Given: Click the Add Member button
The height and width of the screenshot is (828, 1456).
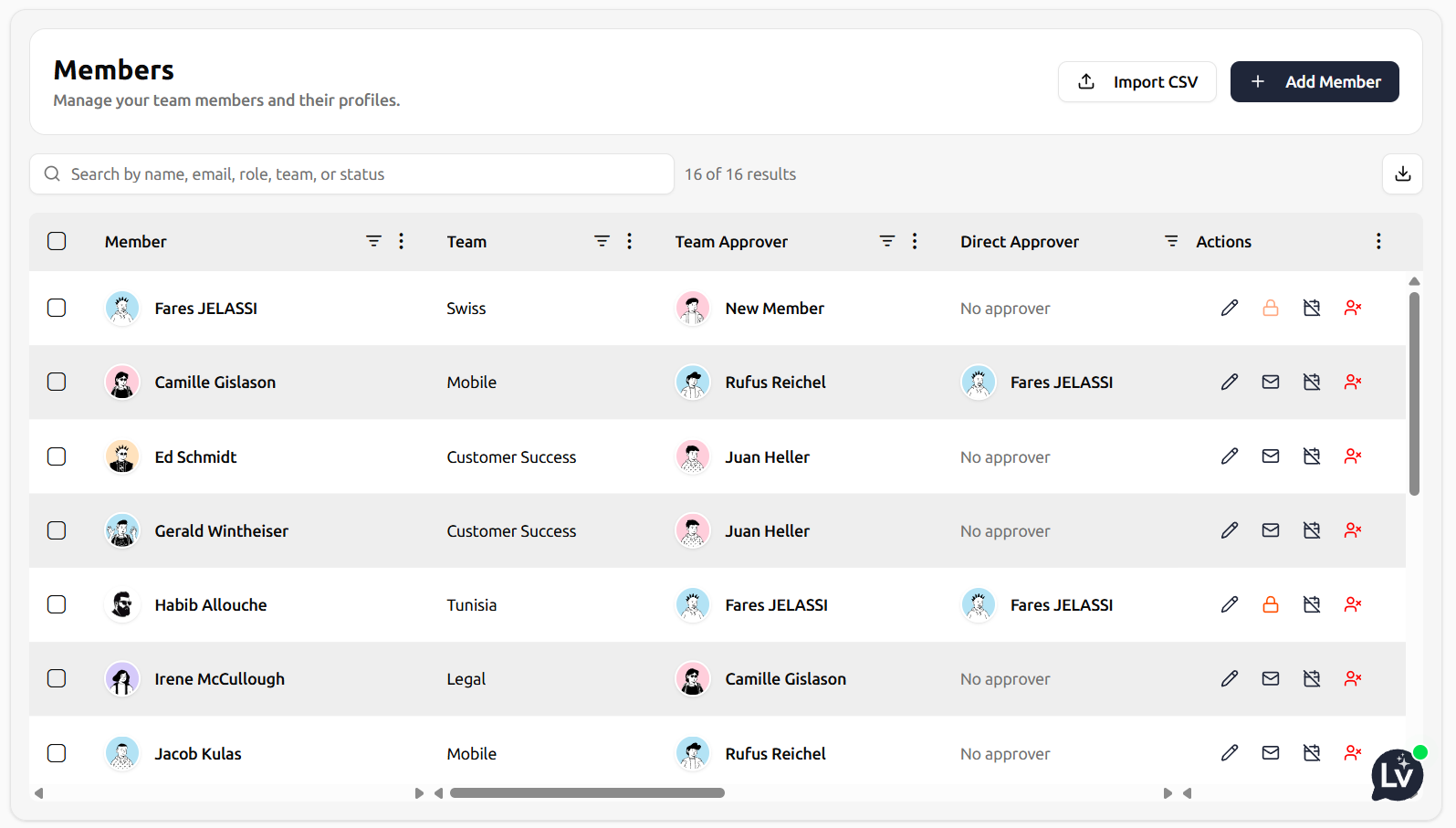Looking at the screenshot, I should pos(1315,82).
